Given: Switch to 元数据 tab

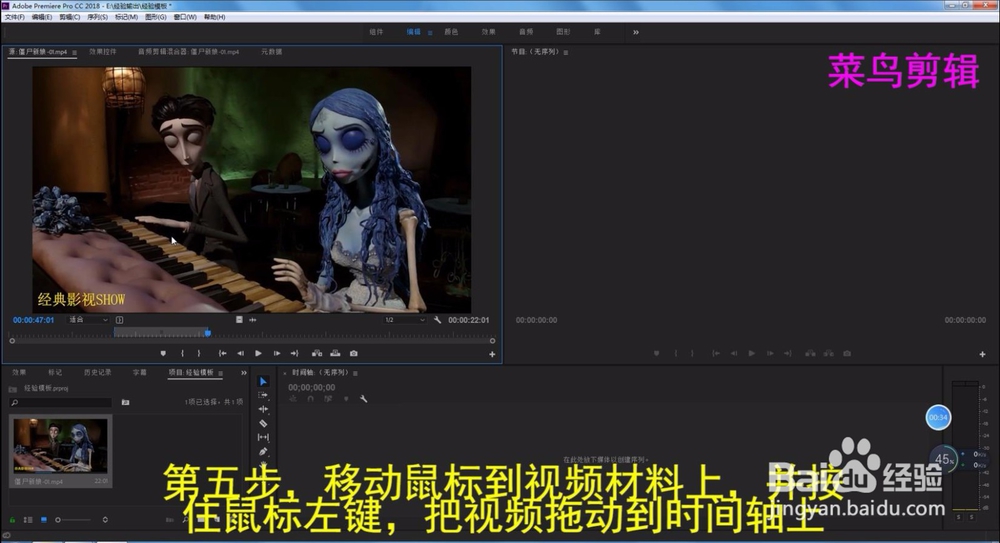Looking at the screenshot, I should [271, 52].
